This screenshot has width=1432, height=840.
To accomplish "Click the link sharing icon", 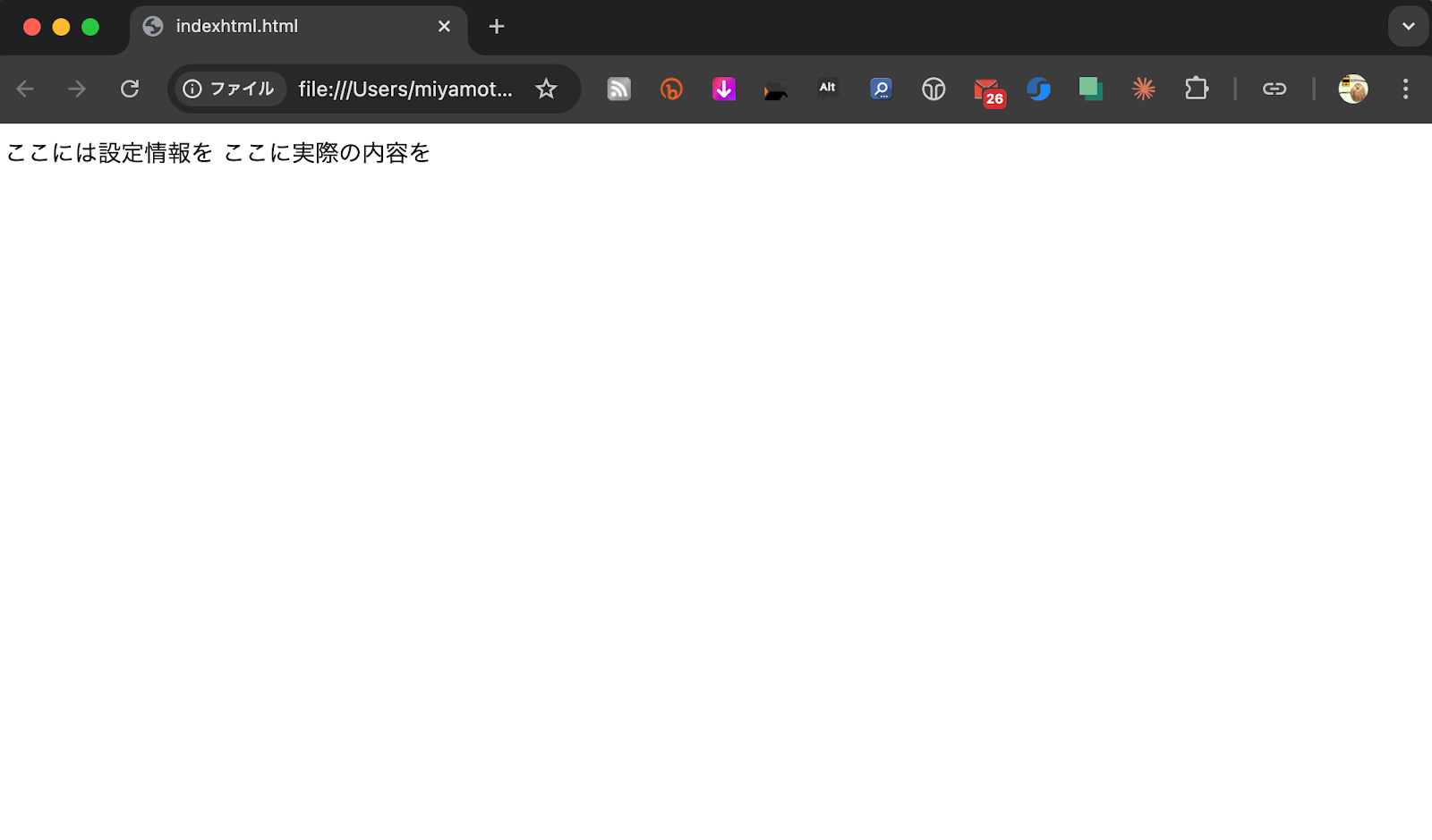I will 1274,89.
